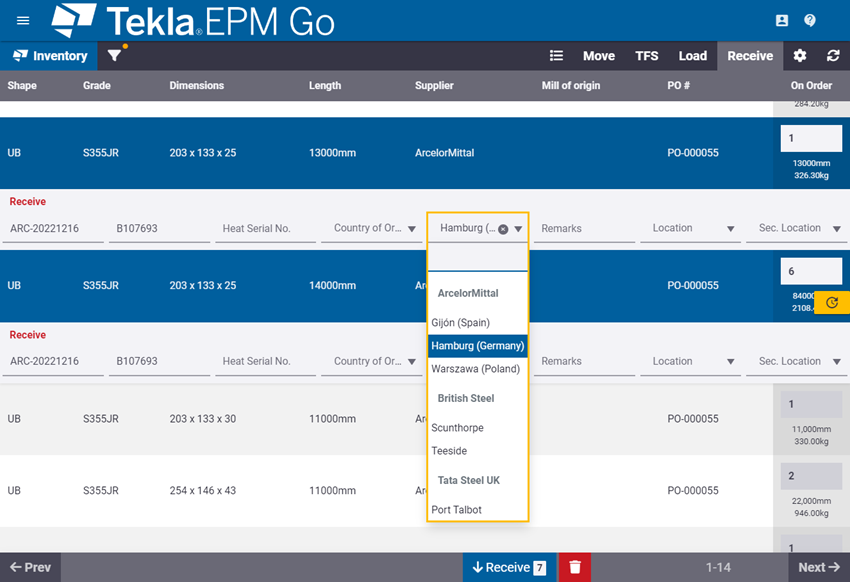Click ArcelorMittal group header in mill list
The image size is (850, 582).
click(x=468, y=293)
